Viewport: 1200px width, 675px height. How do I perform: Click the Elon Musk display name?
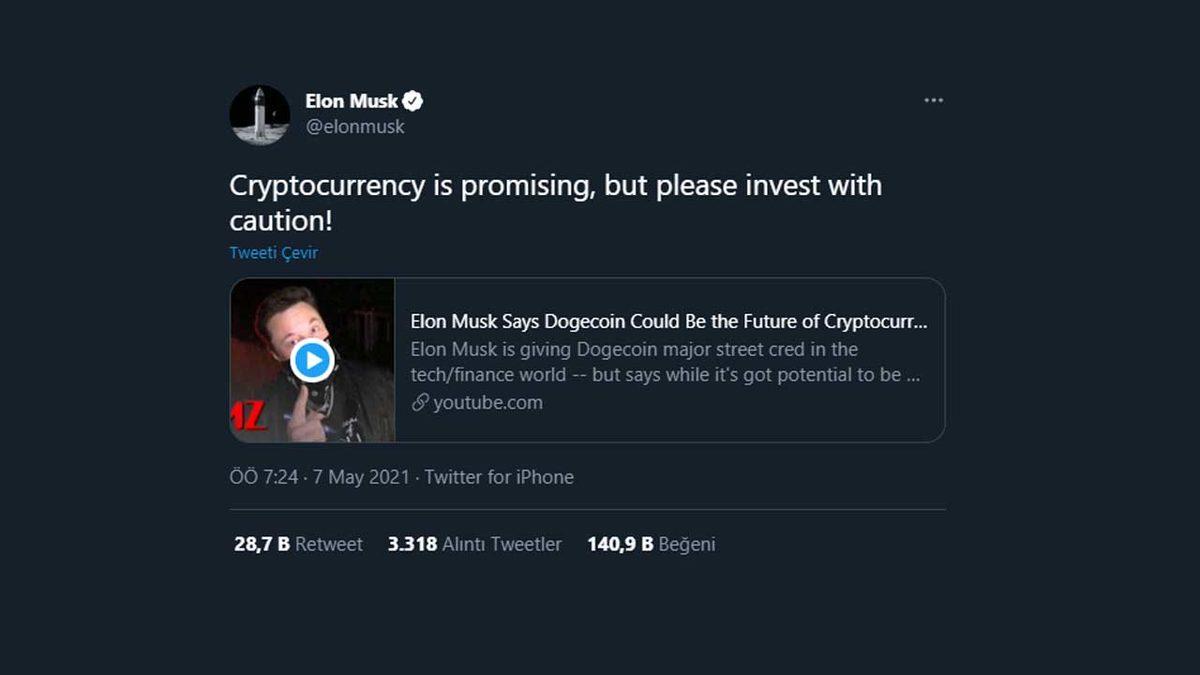point(352,100)
